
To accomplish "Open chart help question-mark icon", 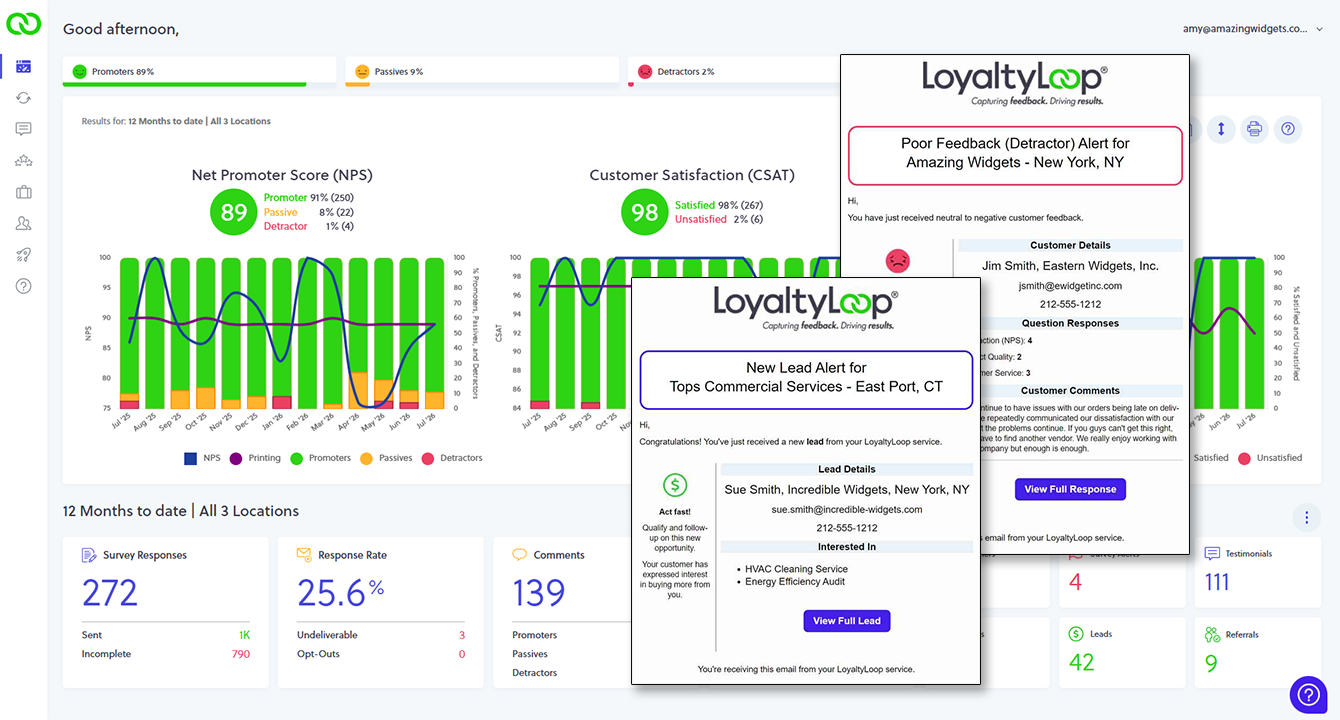I will click(x=1288, y=129).
